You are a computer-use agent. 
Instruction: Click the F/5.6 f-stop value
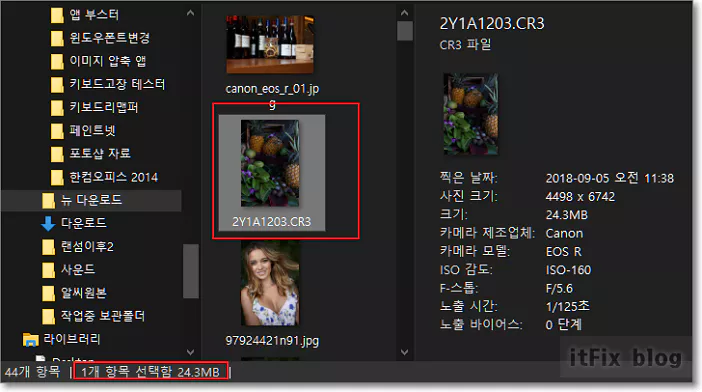pyautogui.click(x=559, y=289)
